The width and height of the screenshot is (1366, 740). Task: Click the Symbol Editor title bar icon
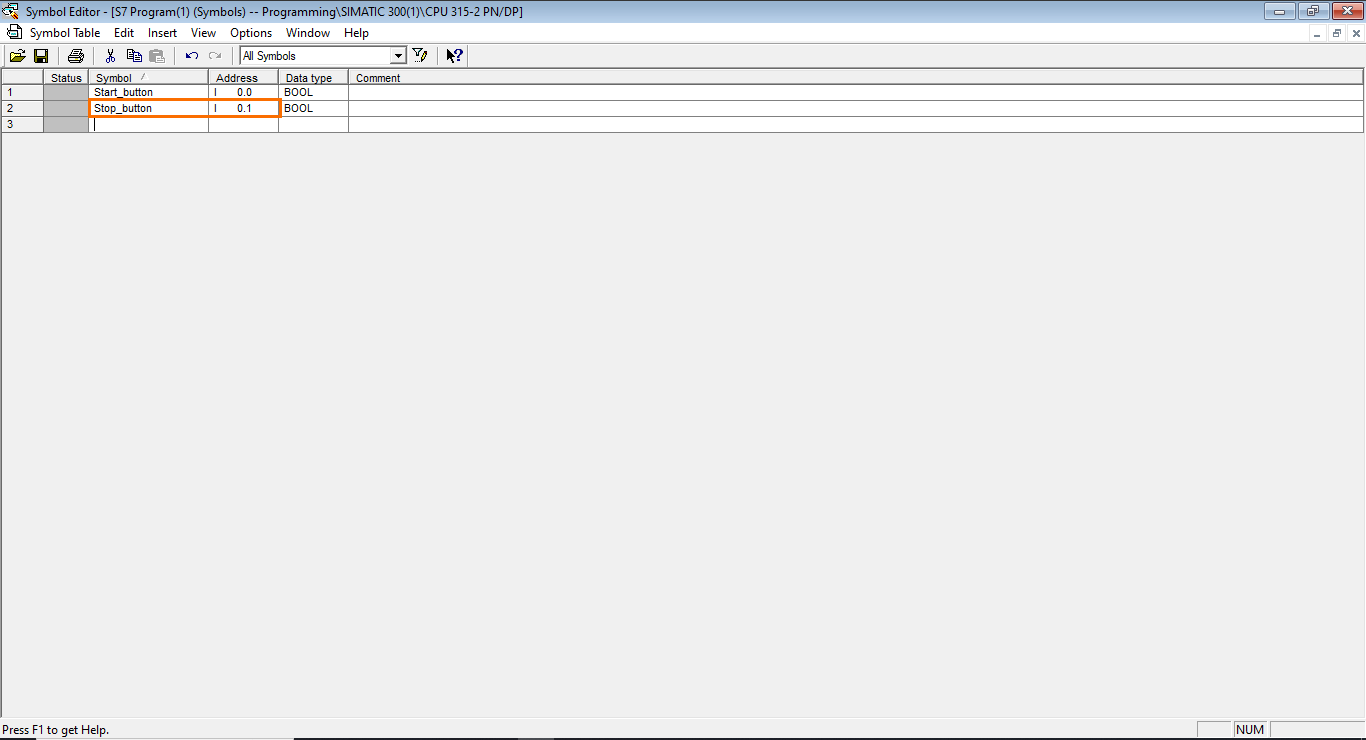12,11
